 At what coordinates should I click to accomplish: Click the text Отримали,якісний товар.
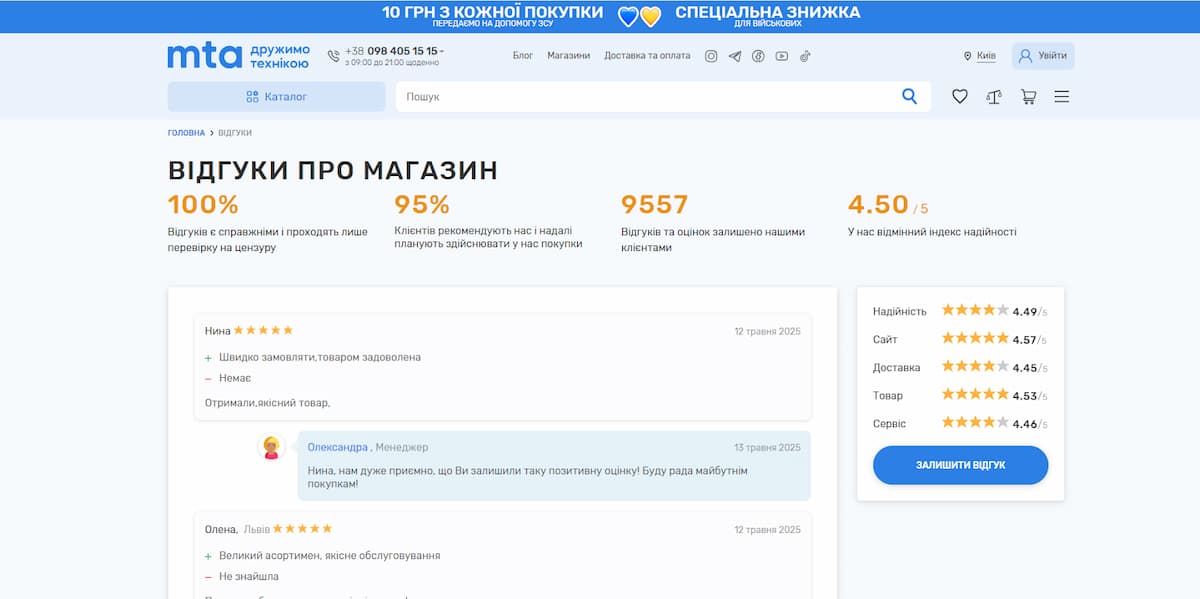tap(267, 403)
